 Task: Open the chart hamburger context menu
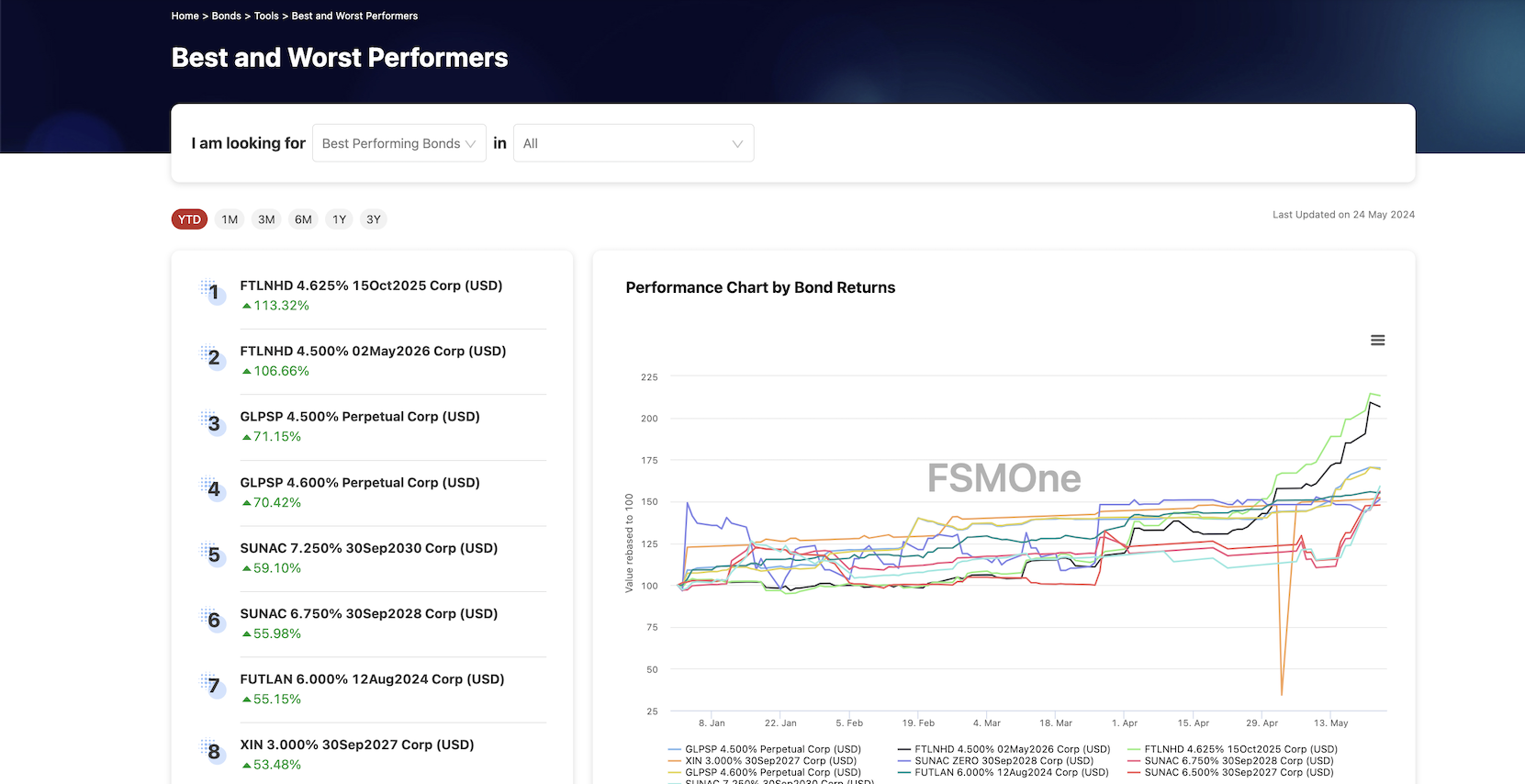click(x=1377, y=340)
